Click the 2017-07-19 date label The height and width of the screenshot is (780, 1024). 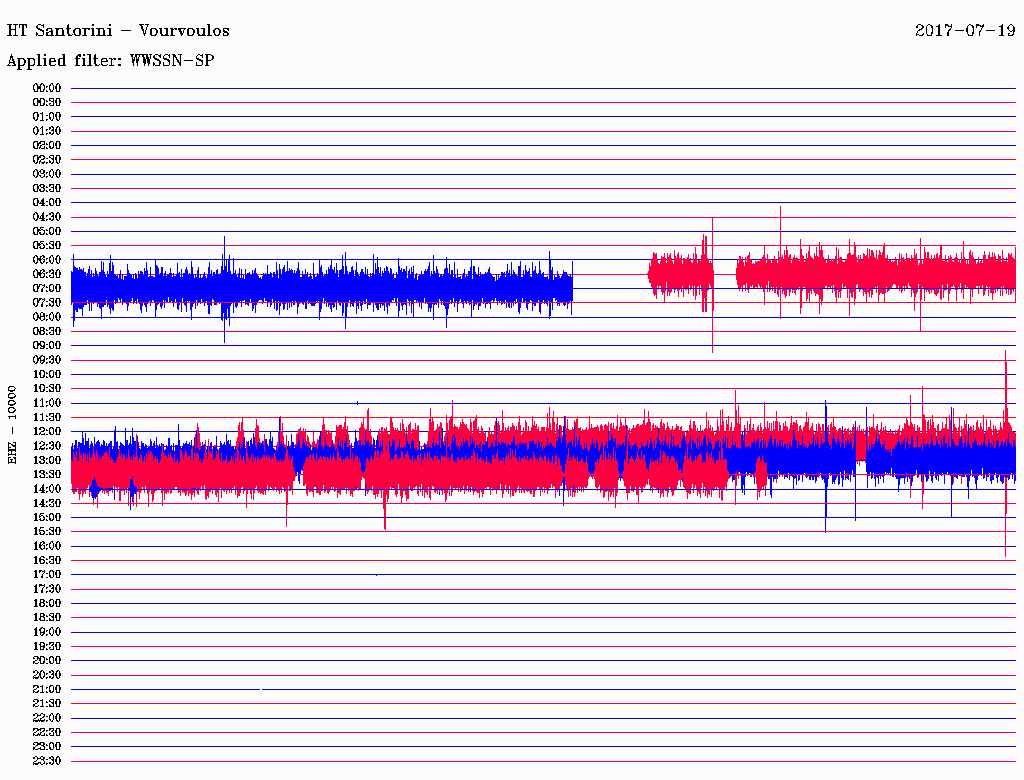pyautogui.click(x=965, y=30)
